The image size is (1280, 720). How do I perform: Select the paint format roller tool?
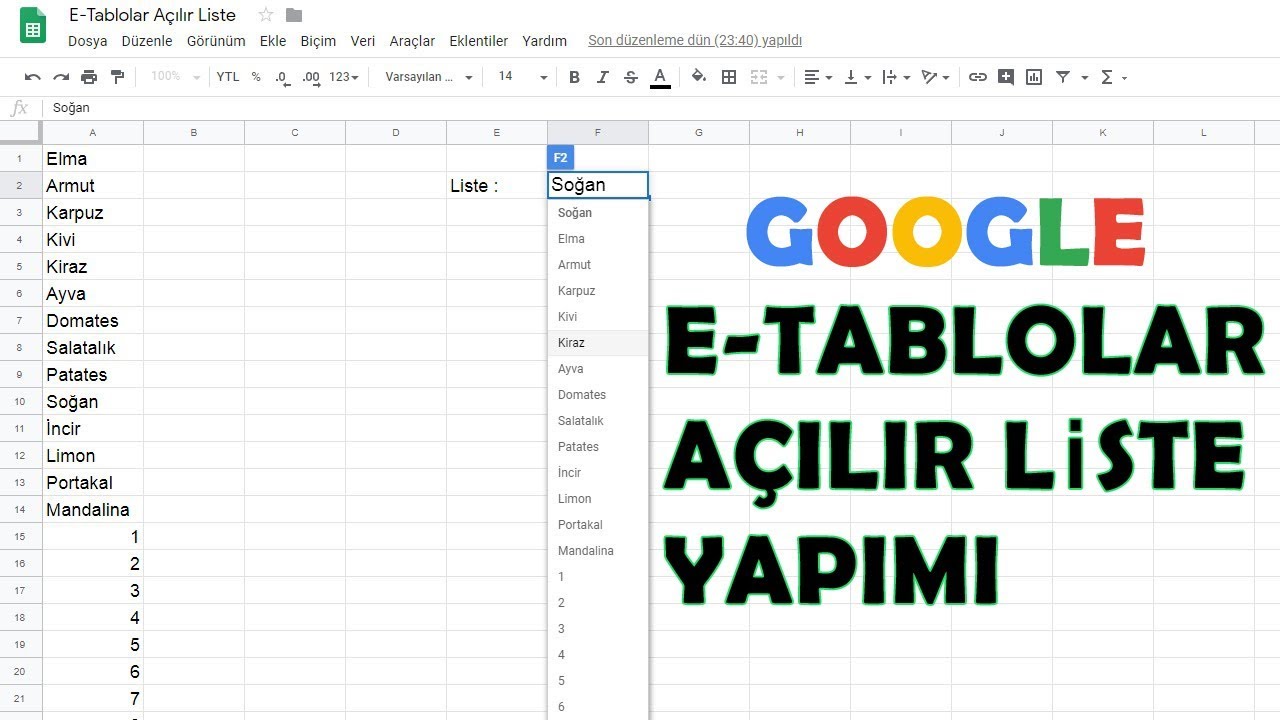(x=117, y=77)
